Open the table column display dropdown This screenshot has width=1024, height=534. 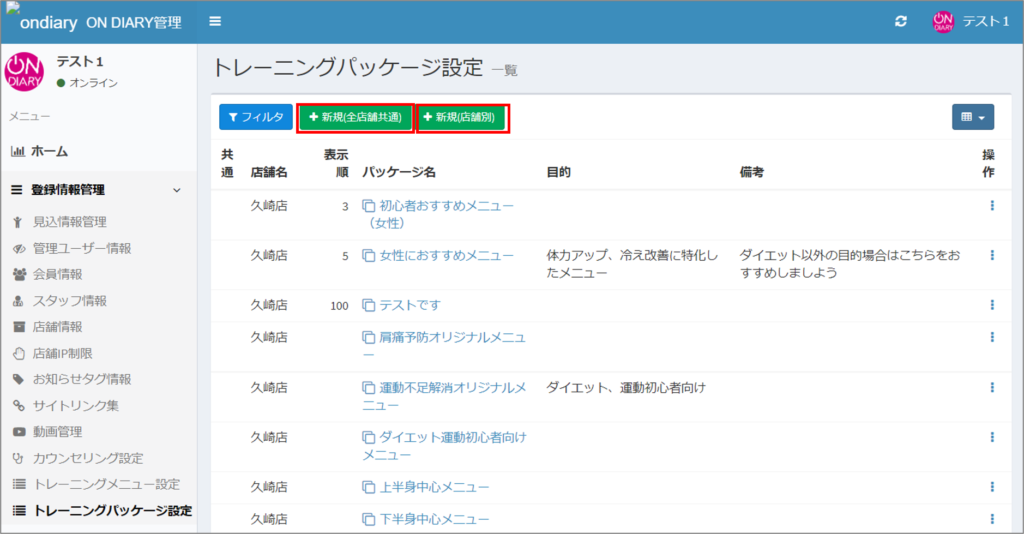tap(972, 117)
